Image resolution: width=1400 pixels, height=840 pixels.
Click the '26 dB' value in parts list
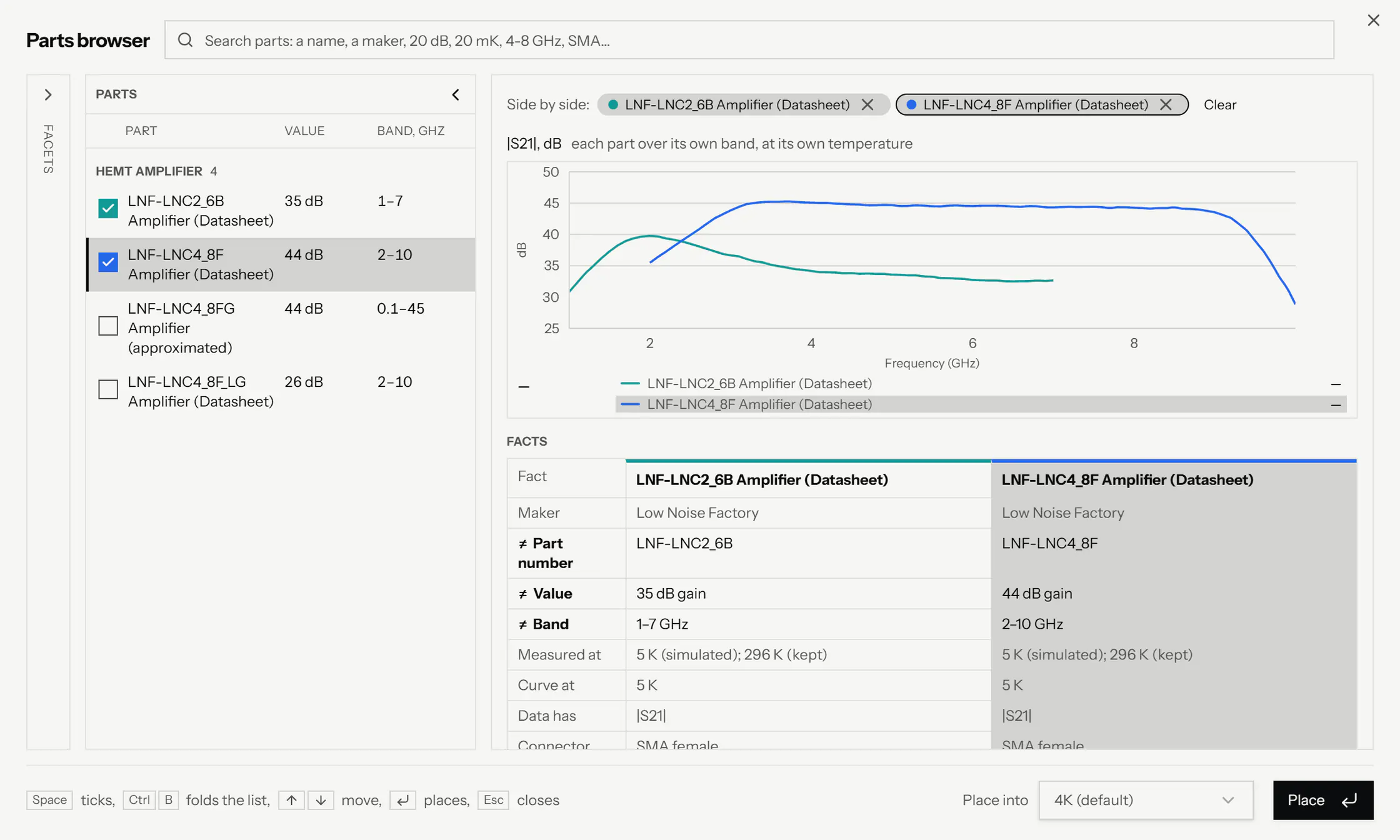(x=304, y=382)
